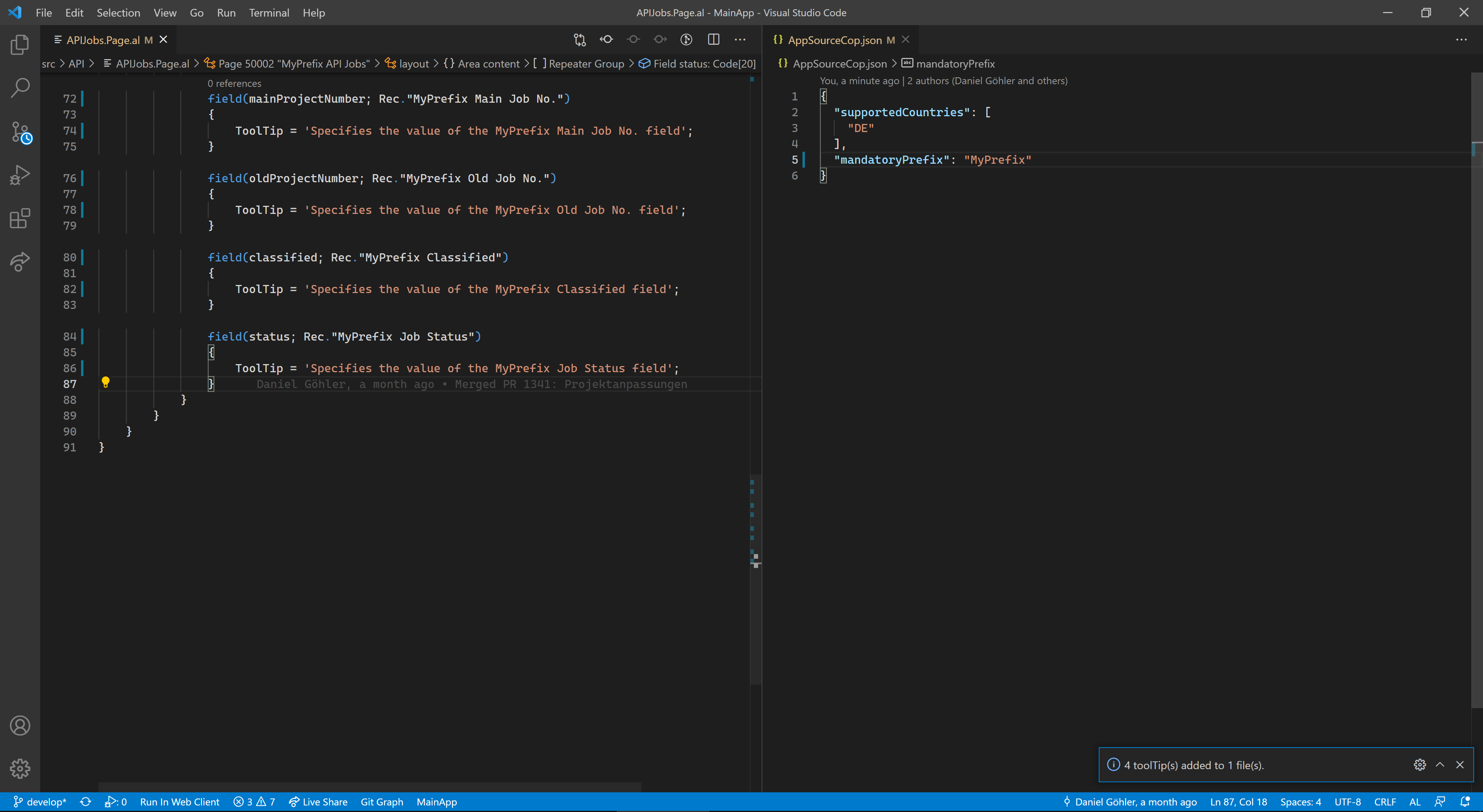The image size is (1483, 812).
Task: Toggle the split editor layout icon
Action: tap(713, 39)
